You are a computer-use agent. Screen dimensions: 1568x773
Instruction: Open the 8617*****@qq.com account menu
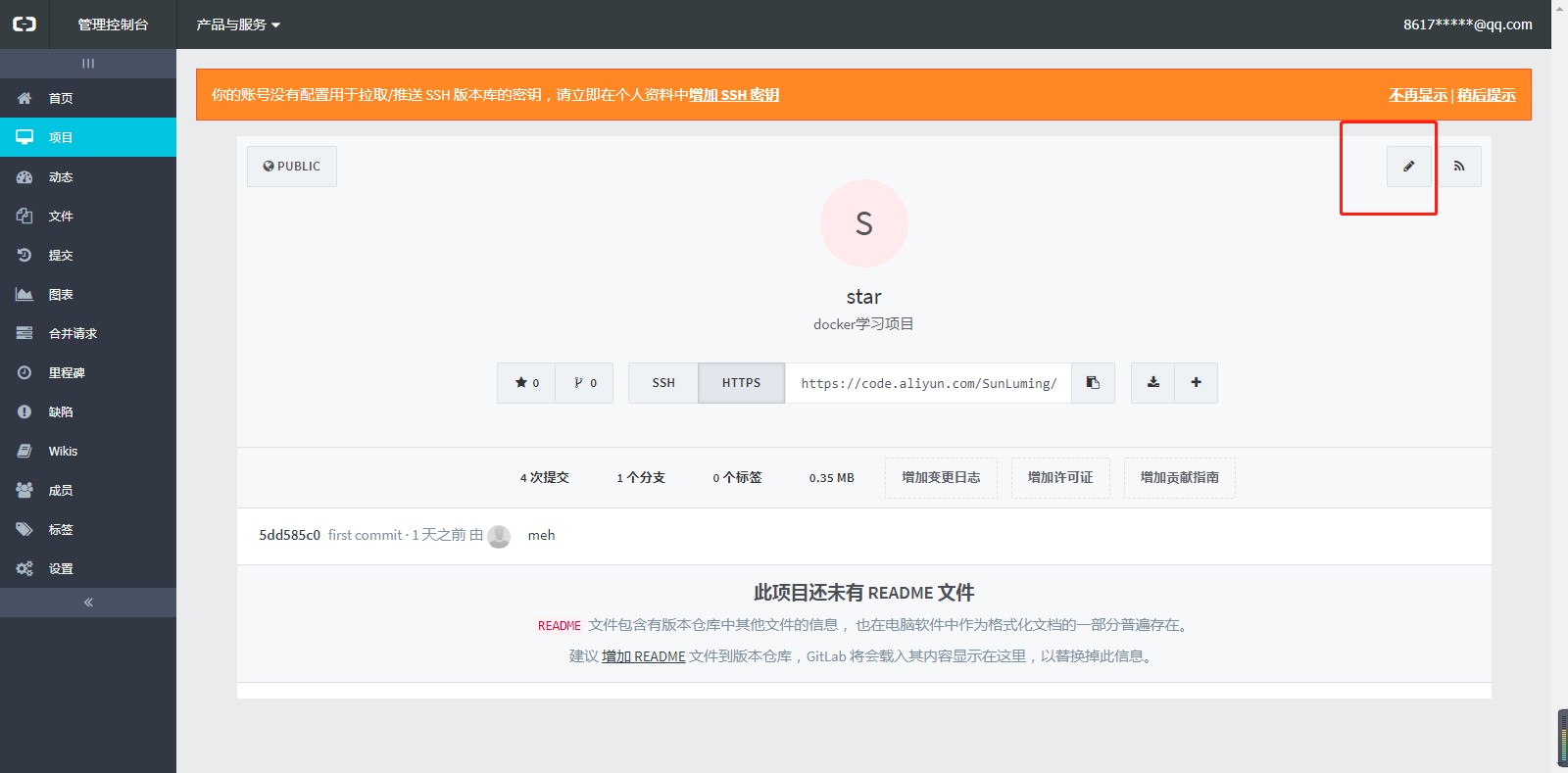click(x=1467, y=24)
